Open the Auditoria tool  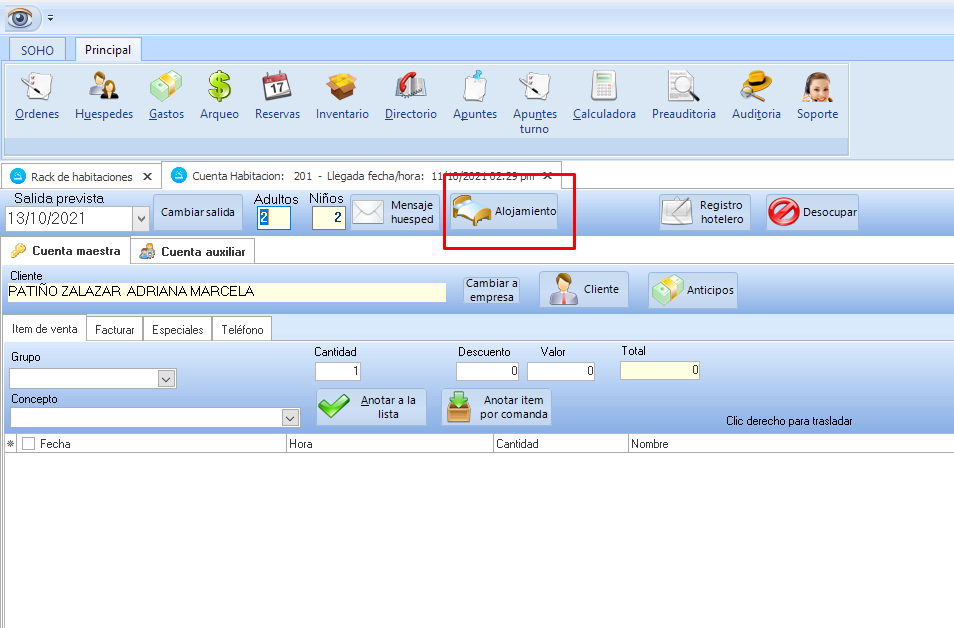pos(756,96)
